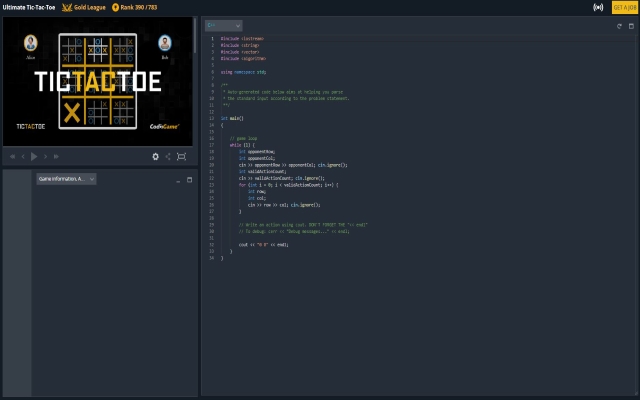Click the '// game loop' comment
The width and height of the screenshot is (640, 400).
tap(243, 138)
